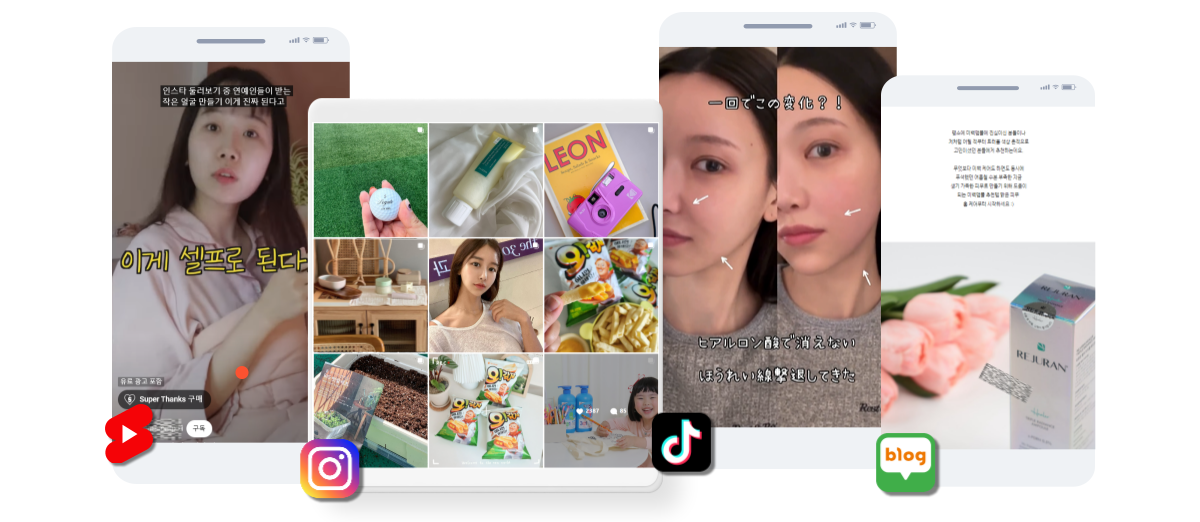Click the YouTube Shorts logo icon
1200x522 pixels.
(130, 435)
